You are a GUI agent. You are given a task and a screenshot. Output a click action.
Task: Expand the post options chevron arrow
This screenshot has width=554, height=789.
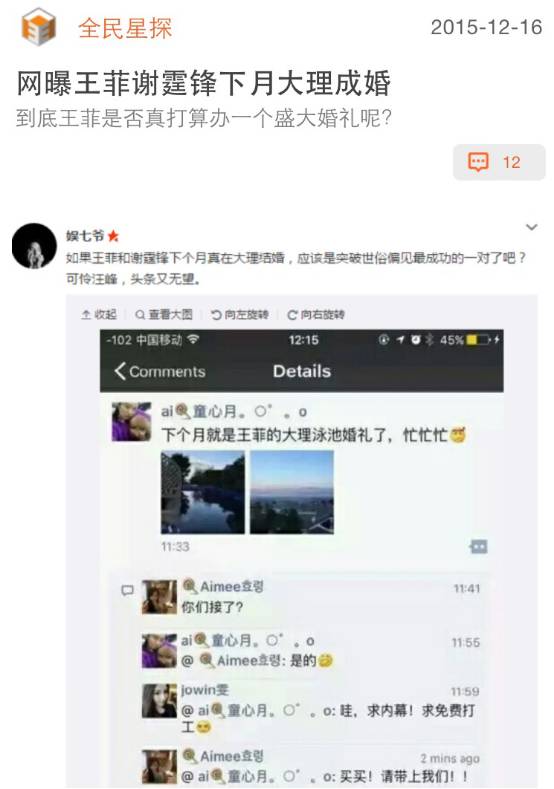[531, 227]
